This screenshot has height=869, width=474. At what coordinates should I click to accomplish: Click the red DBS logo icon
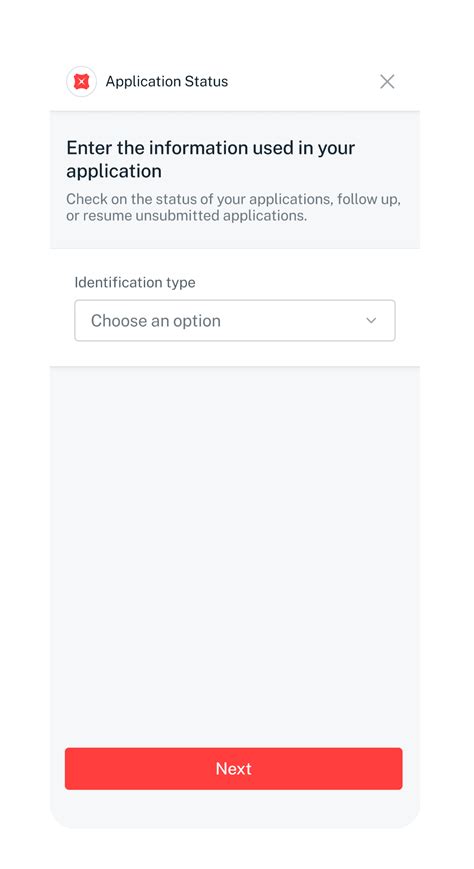tap(81, 81)
